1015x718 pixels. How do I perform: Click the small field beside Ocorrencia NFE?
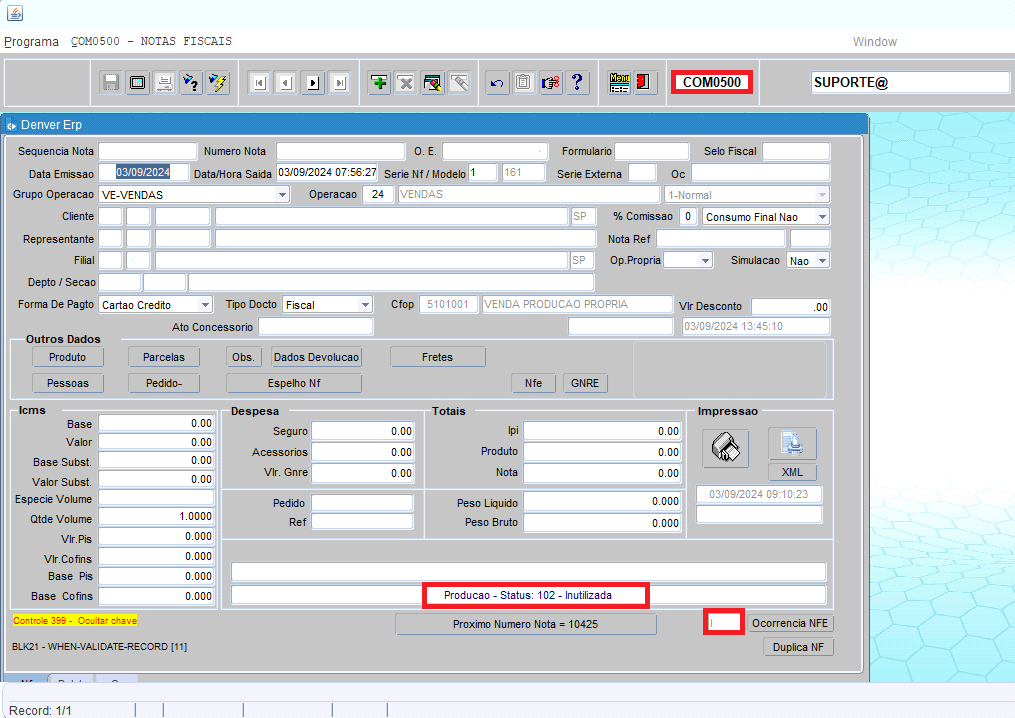click(x=724, y=622)
